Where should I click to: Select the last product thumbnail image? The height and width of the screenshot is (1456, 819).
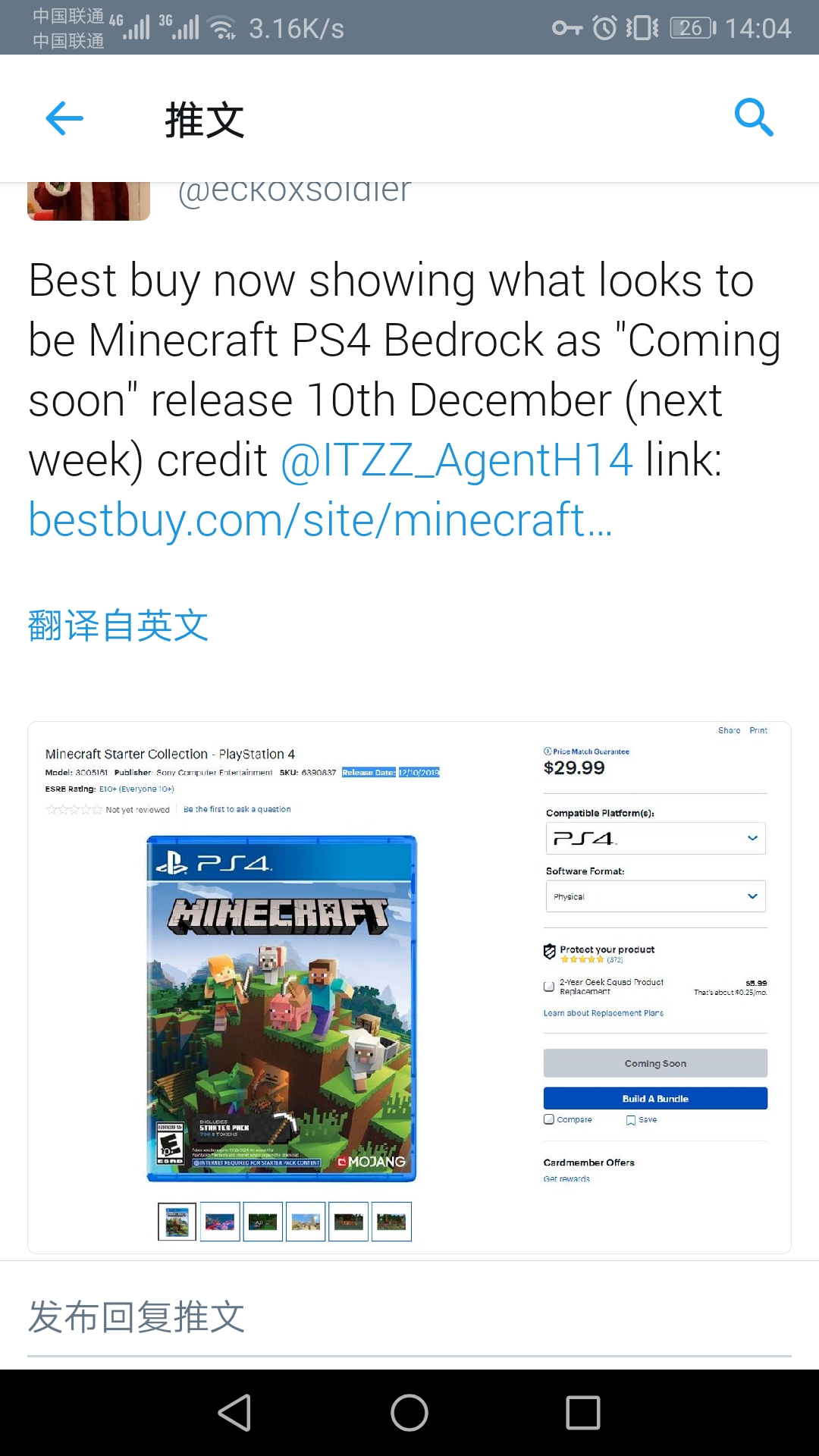[x=392, y=1222]
